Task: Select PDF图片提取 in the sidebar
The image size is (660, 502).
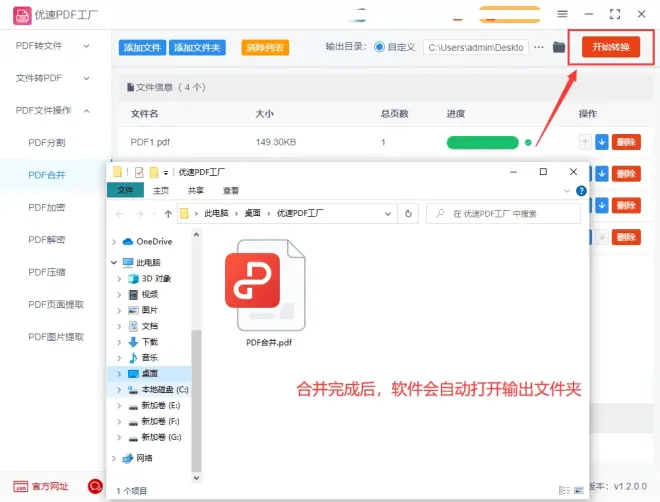Action: 56,337
